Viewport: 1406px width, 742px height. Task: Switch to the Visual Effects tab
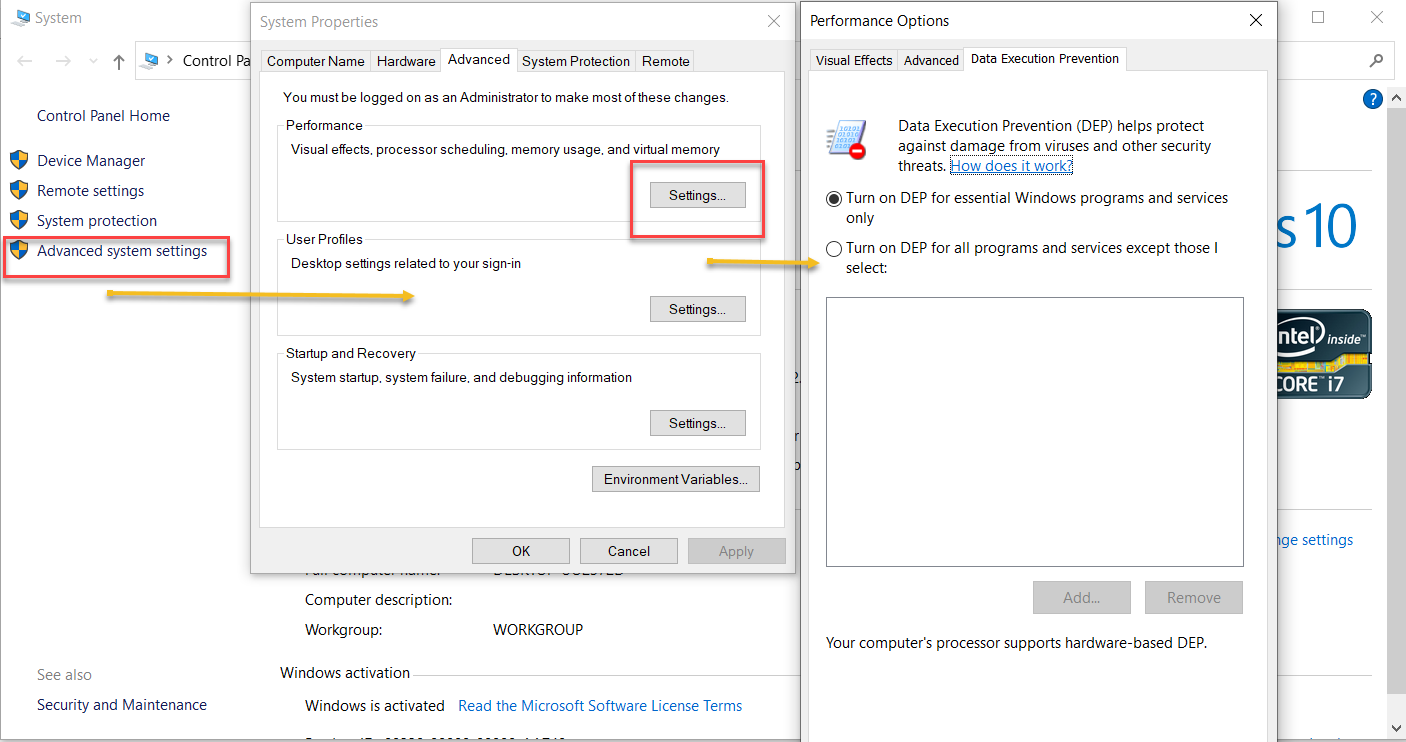[854, 61]
